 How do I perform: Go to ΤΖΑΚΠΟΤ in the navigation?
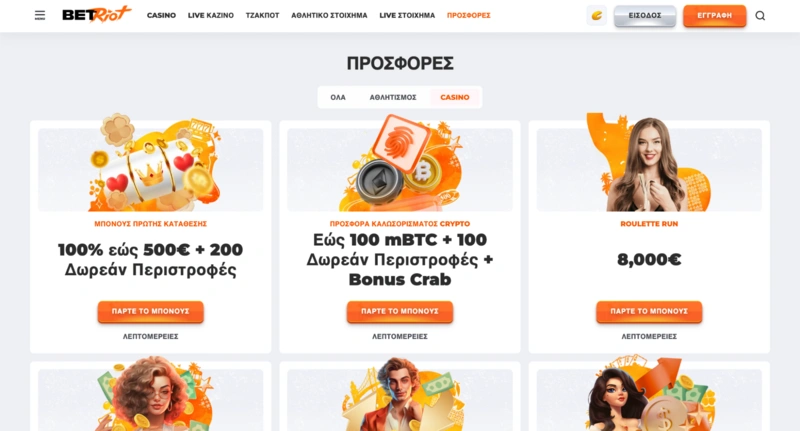(x=262, y=16)
